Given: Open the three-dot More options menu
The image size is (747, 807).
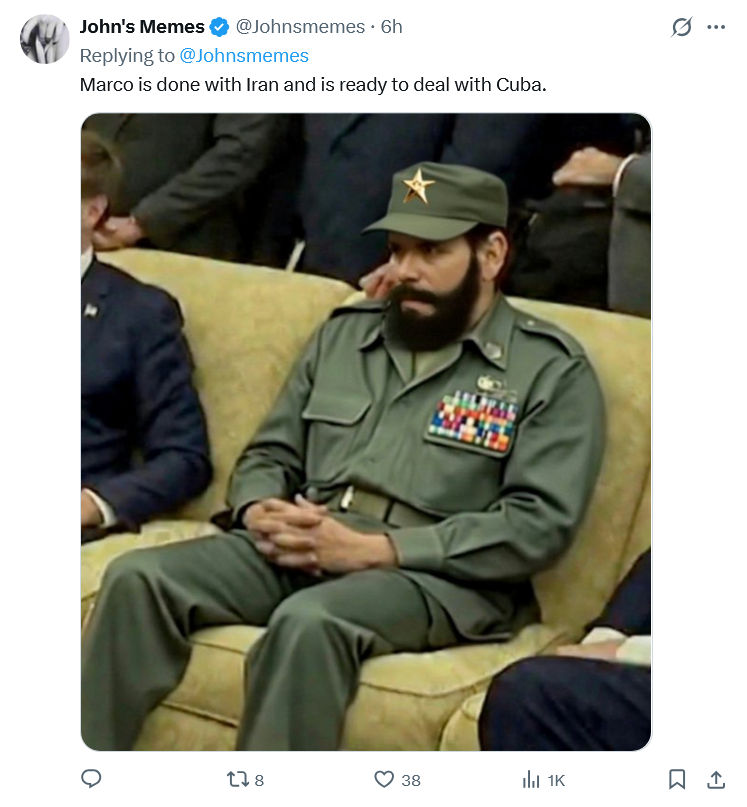Looking at the screenshot, I should click(x=716, y=27).
